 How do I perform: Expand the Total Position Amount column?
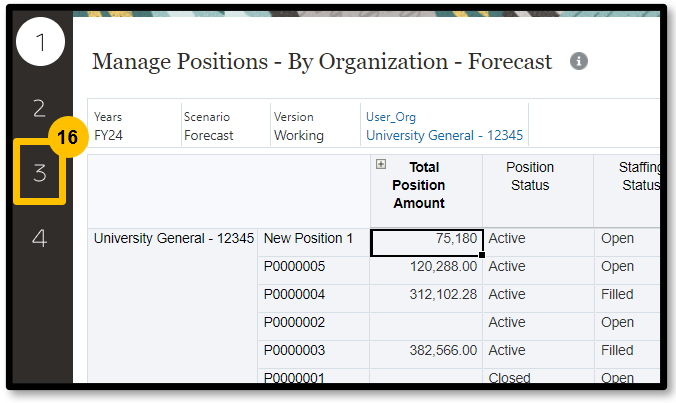tap(381, 165)
